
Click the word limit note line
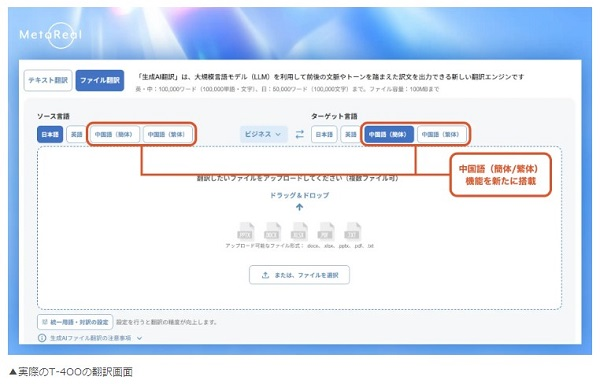point(287,89)
